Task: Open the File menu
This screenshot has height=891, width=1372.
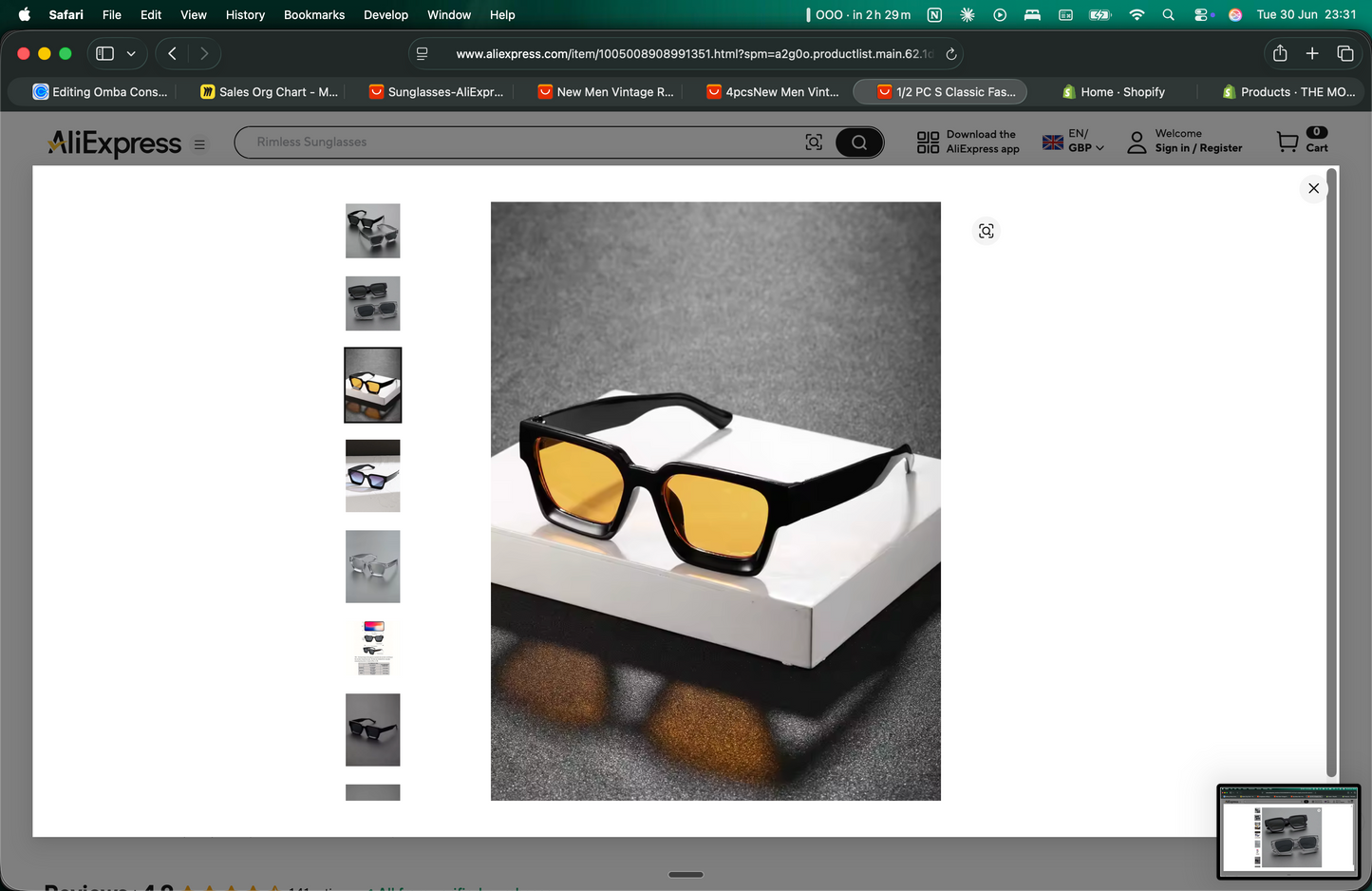Action: click(112, 14)
